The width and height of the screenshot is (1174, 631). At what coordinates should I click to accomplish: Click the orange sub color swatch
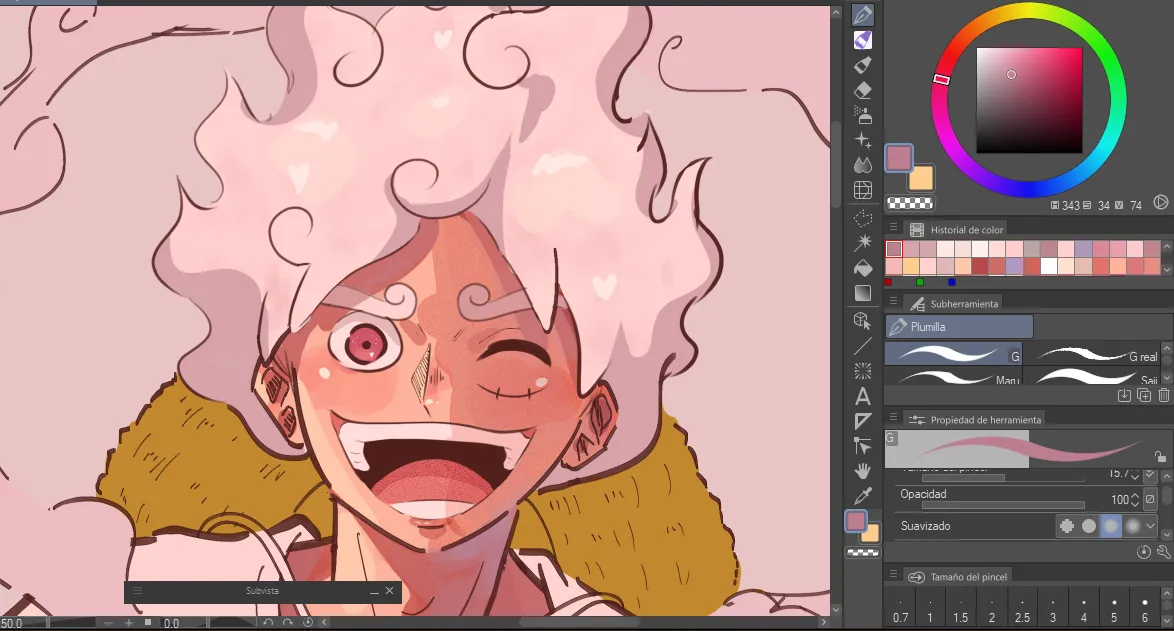922,180
